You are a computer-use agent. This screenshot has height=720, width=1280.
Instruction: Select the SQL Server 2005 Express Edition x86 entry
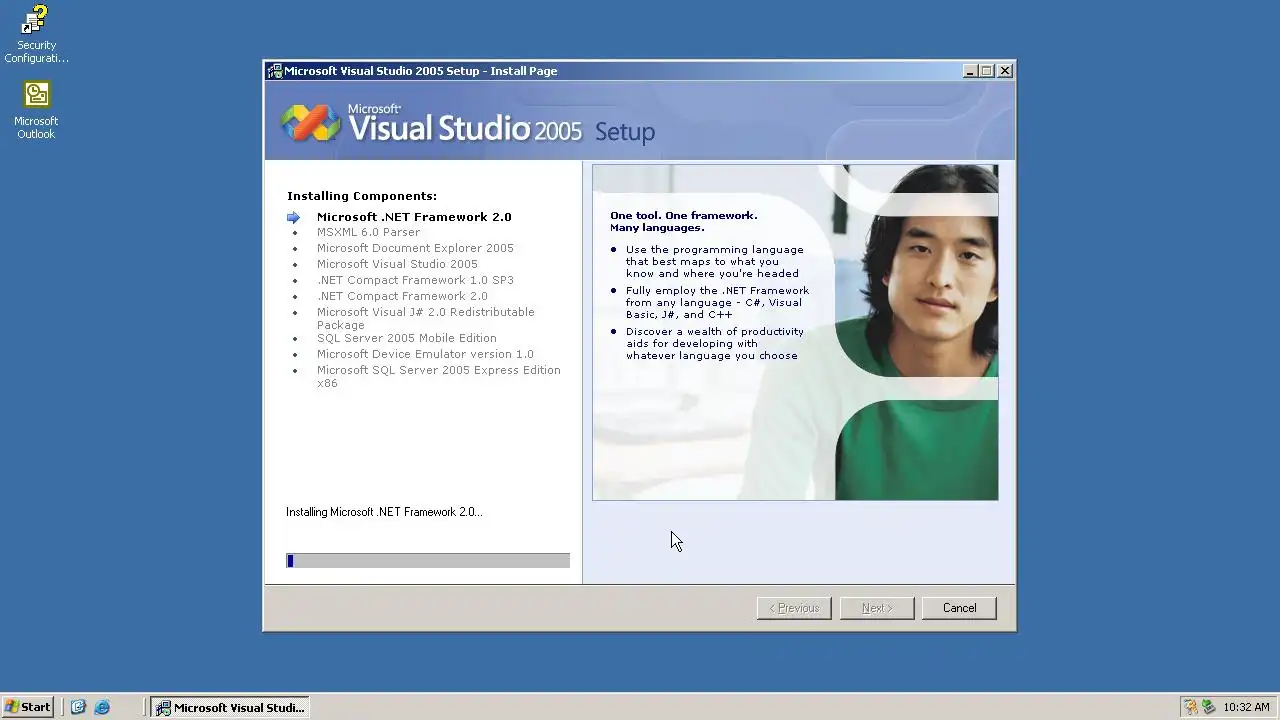pos(438,376)
